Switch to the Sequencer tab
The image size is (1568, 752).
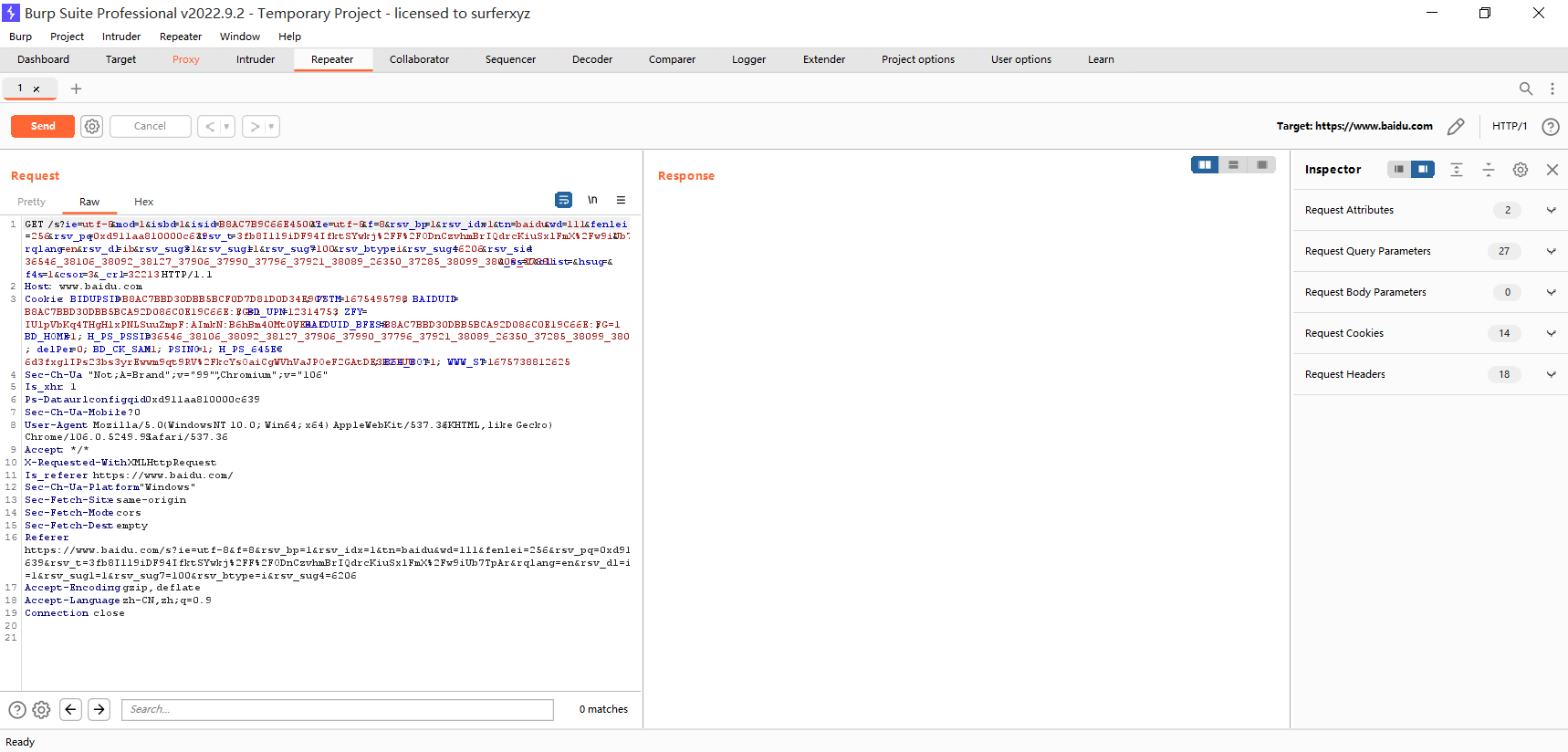click(x=510, y=59)
